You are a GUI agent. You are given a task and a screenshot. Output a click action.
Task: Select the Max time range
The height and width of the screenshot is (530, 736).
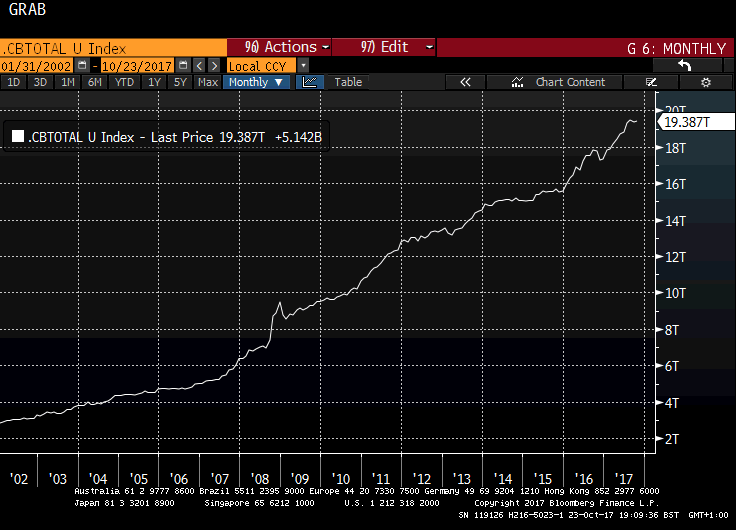tap(207, 82)
